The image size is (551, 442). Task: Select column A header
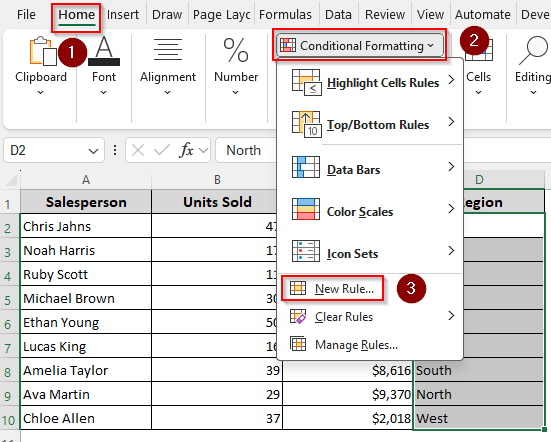(x=86, y=180)
